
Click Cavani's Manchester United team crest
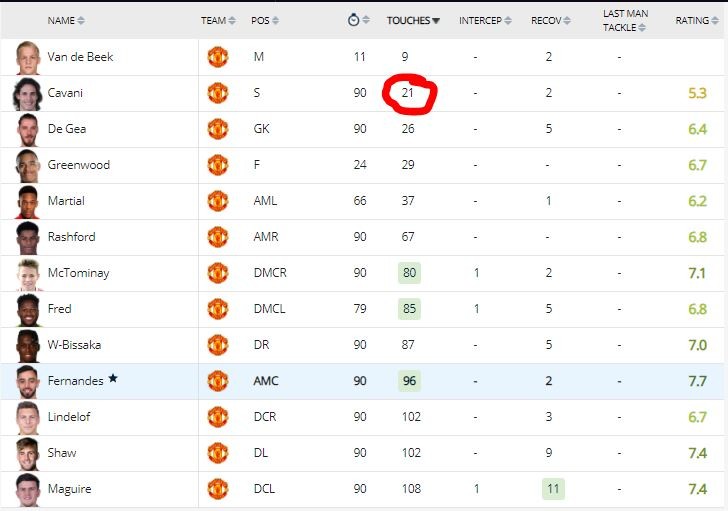coord(217,93)
